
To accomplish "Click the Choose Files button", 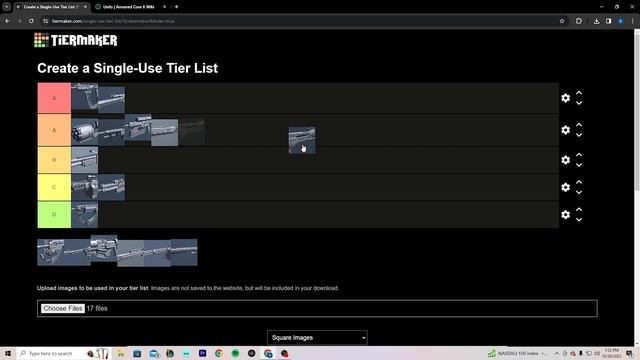I will tap(62, 308).
